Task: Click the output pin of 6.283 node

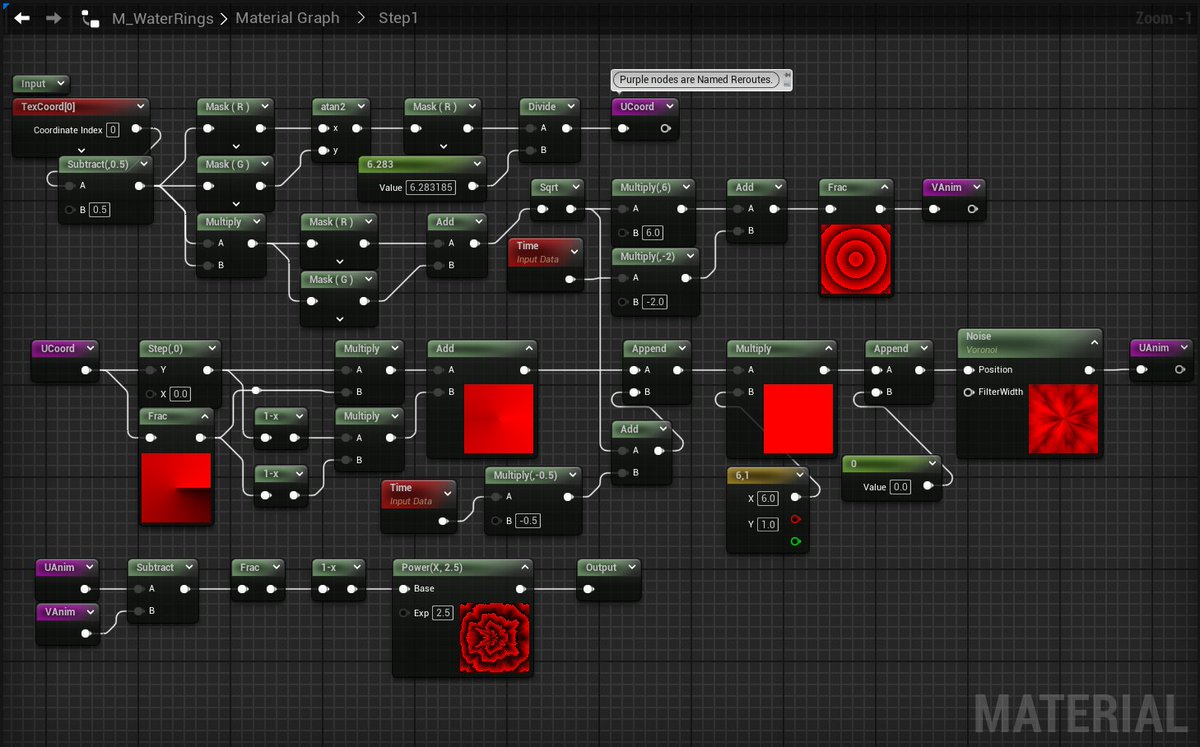Action: point(473,187)
